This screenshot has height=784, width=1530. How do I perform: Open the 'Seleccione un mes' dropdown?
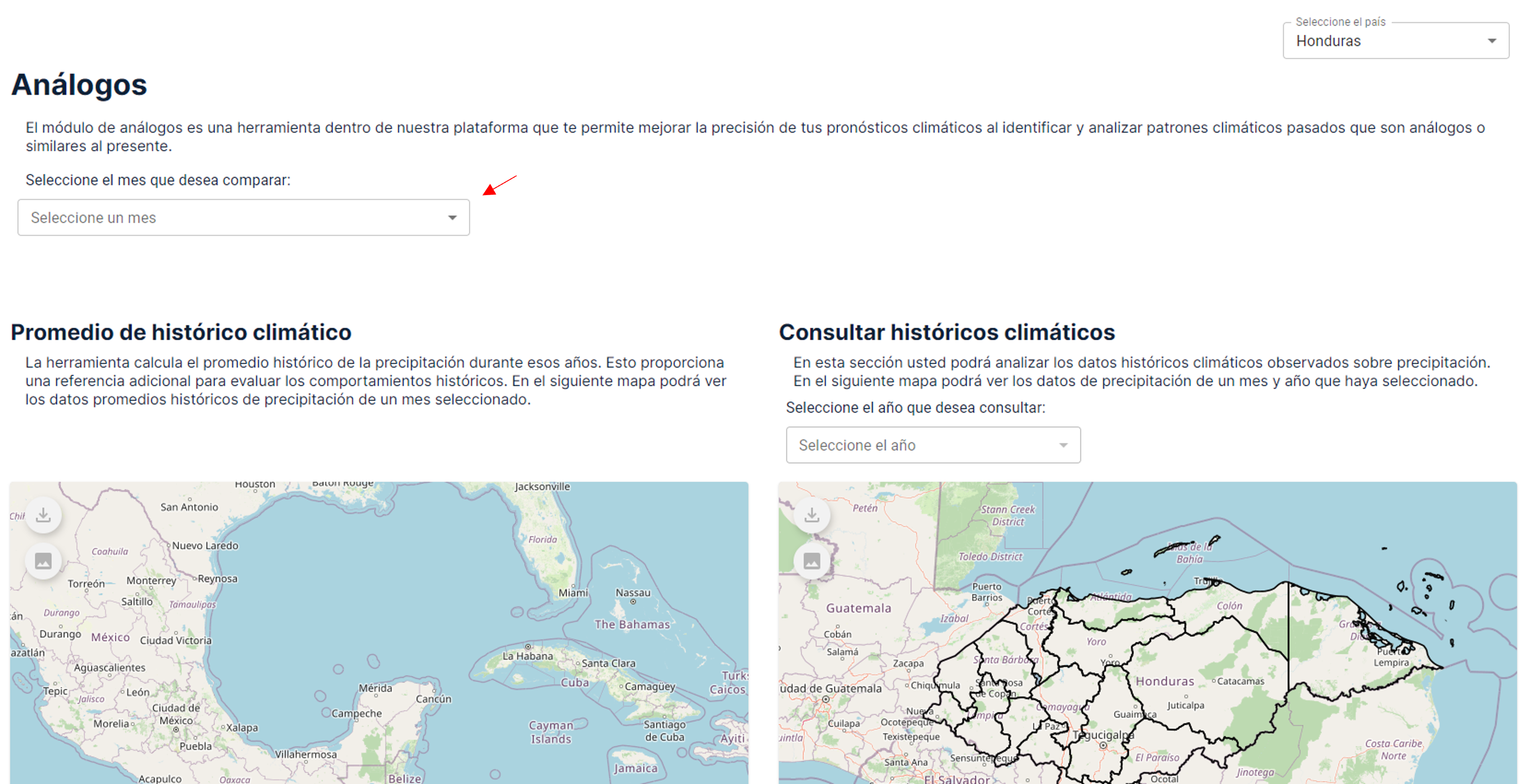point(243,217)
